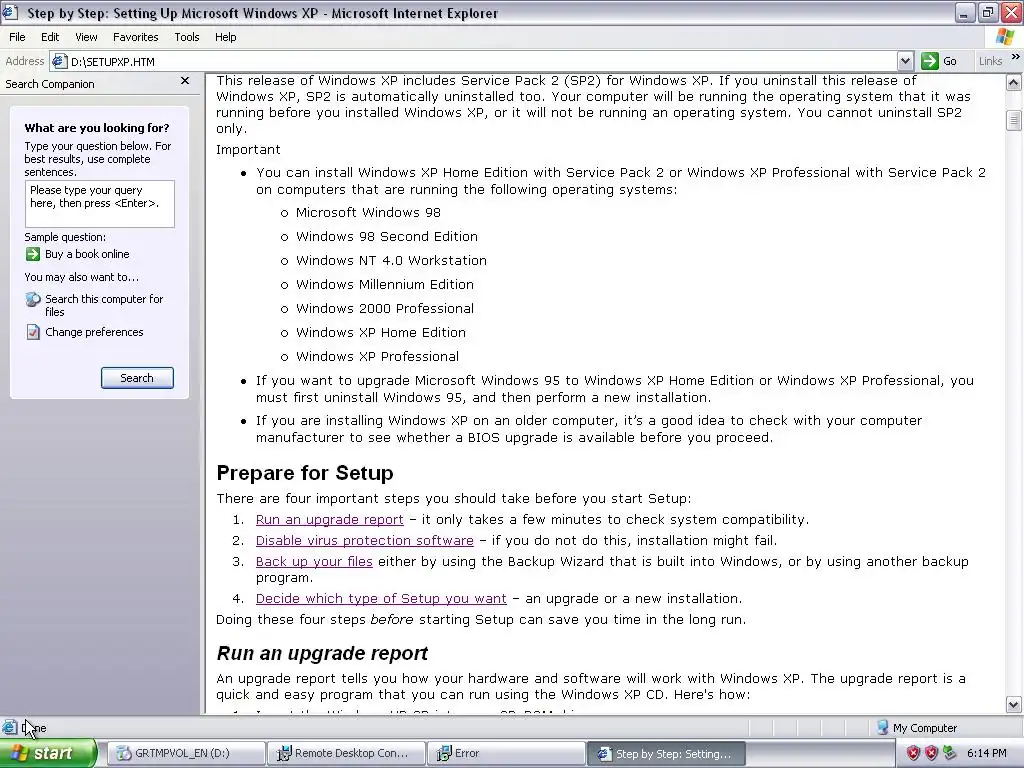
Task: Click the Links toolbar label
Action: click(991, 61)
